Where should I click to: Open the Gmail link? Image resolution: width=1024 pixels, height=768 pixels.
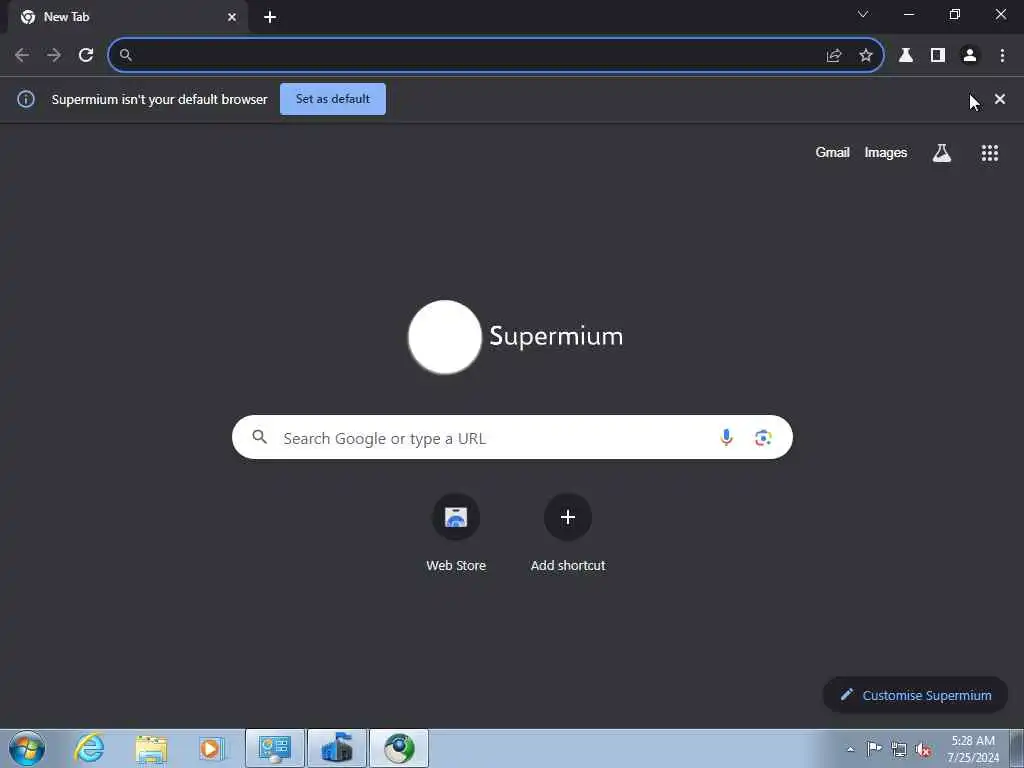[x=833, y=153]
